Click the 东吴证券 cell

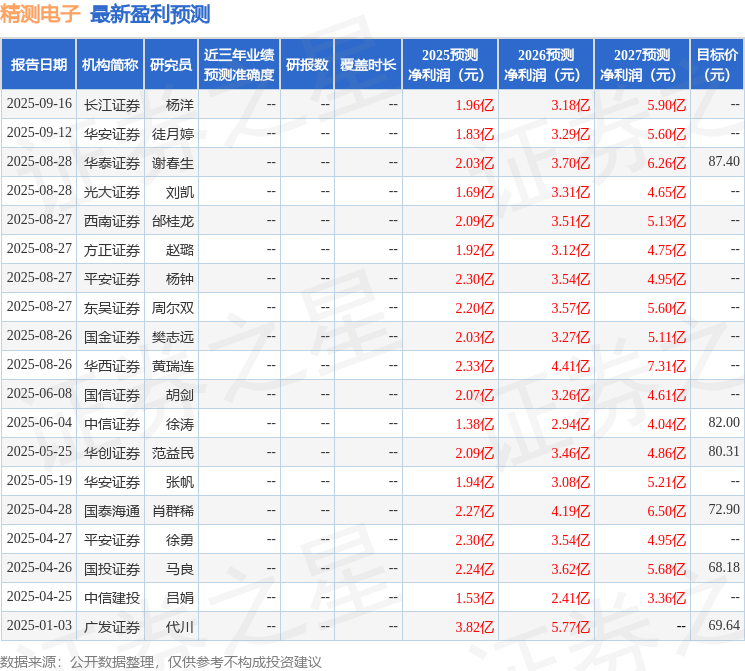pos(112,308)
